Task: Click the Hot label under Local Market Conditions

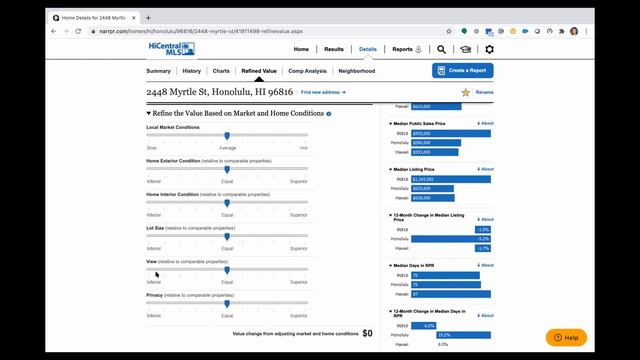Action: click(x=304, y=148)
